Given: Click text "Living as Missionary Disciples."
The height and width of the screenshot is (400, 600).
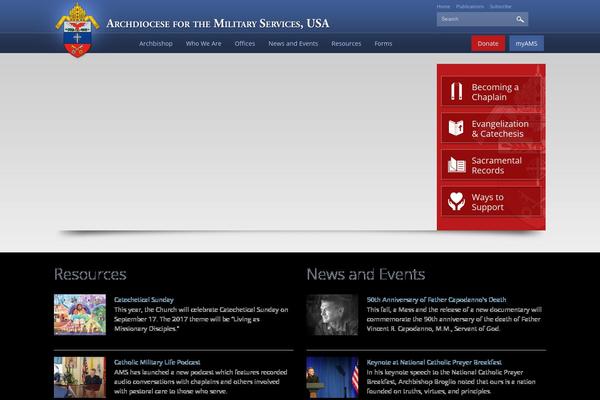Looking at the screenshot, I should point(187,324).
